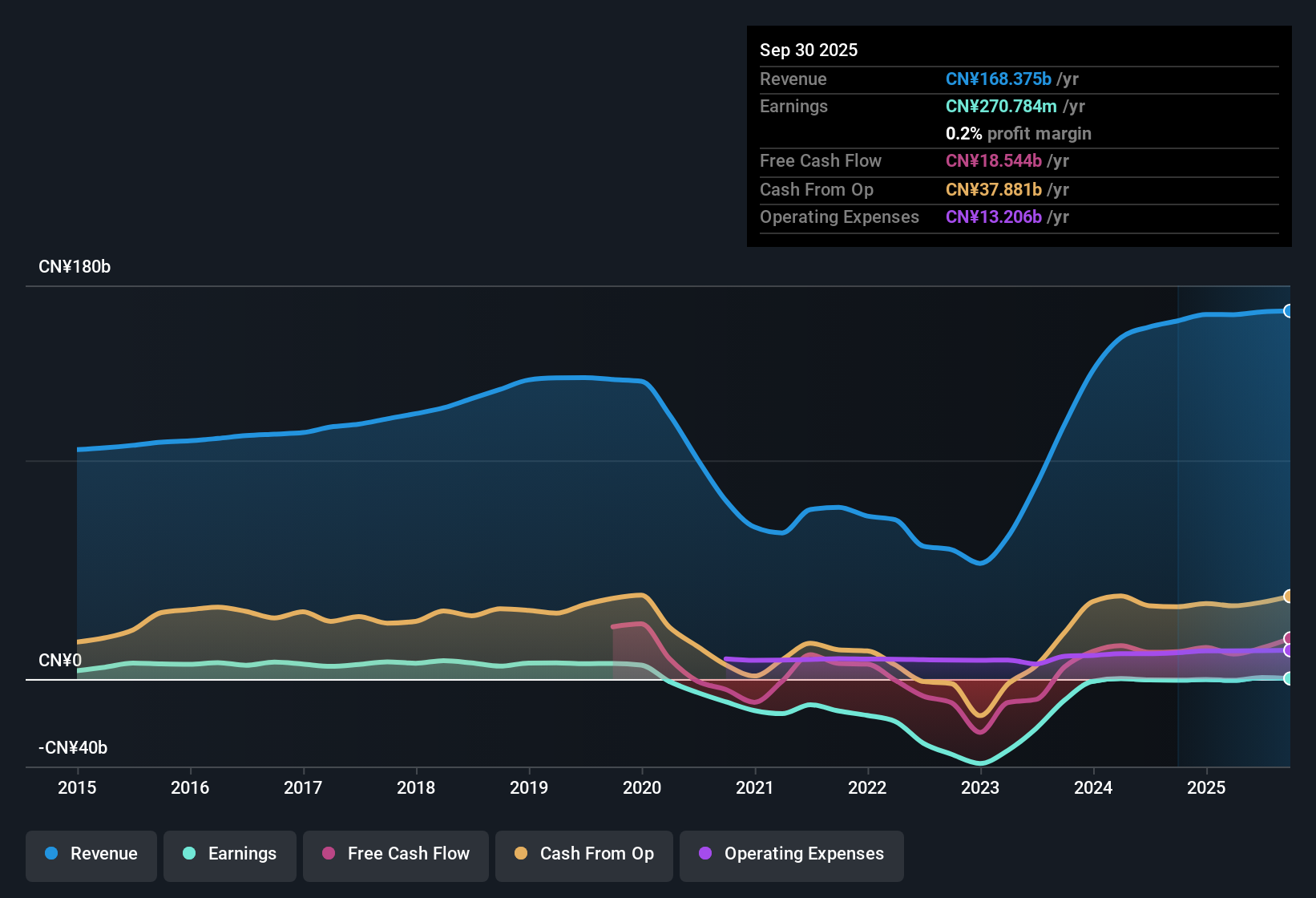The image size is (1316, 898).
Task: Toggle Free Cash Flow series visibility
Action: click(x=395, y=854)
